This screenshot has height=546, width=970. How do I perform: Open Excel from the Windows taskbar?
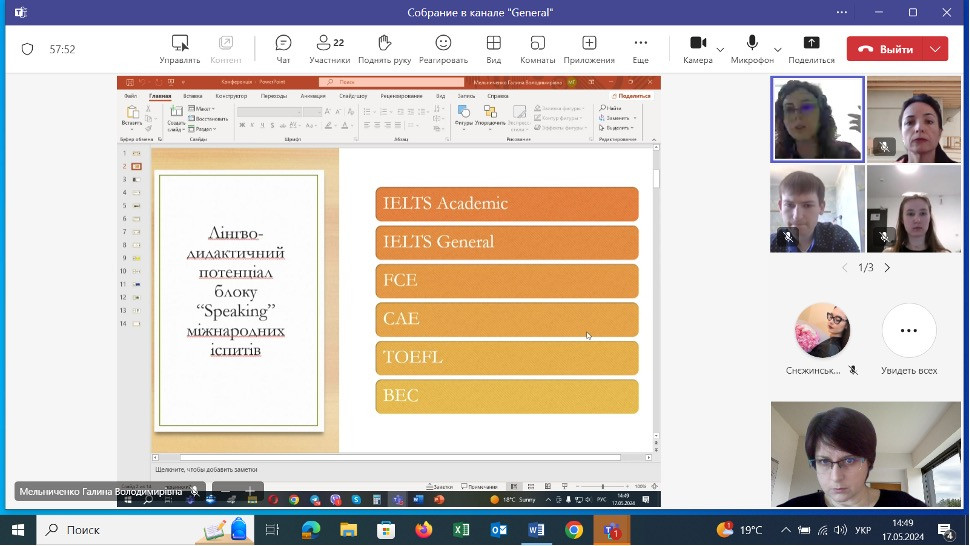click(x=461, y=530)
